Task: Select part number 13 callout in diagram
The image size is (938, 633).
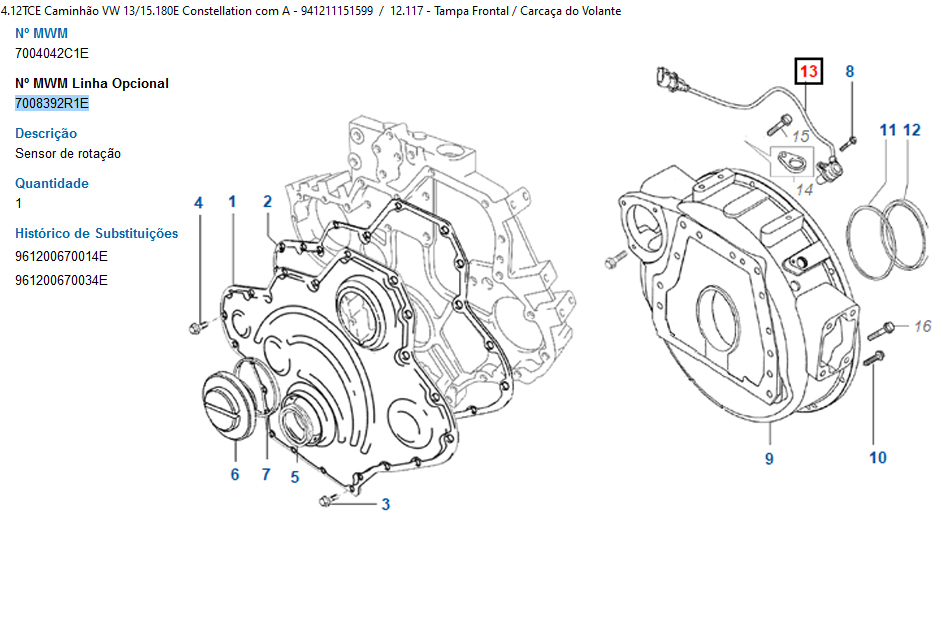Action: [x=808, y=72]
